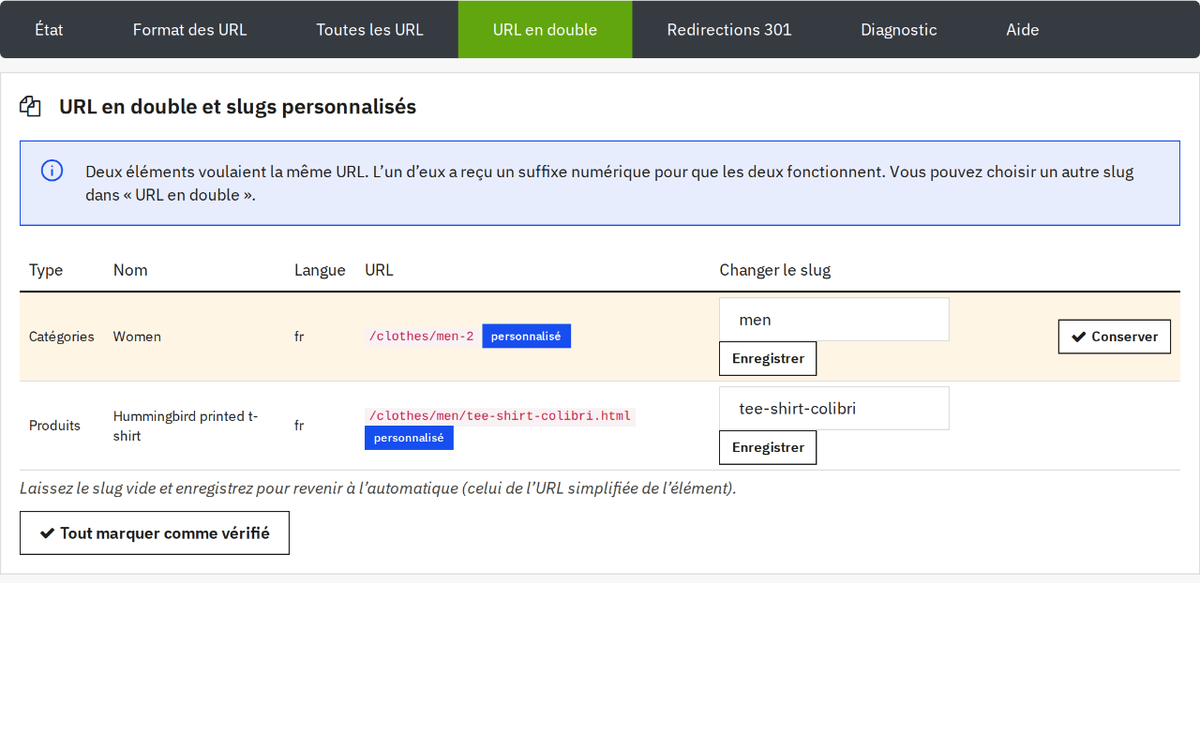Click the Women name cell
The height and width of the screenshot is (750, 1200).
137,337
